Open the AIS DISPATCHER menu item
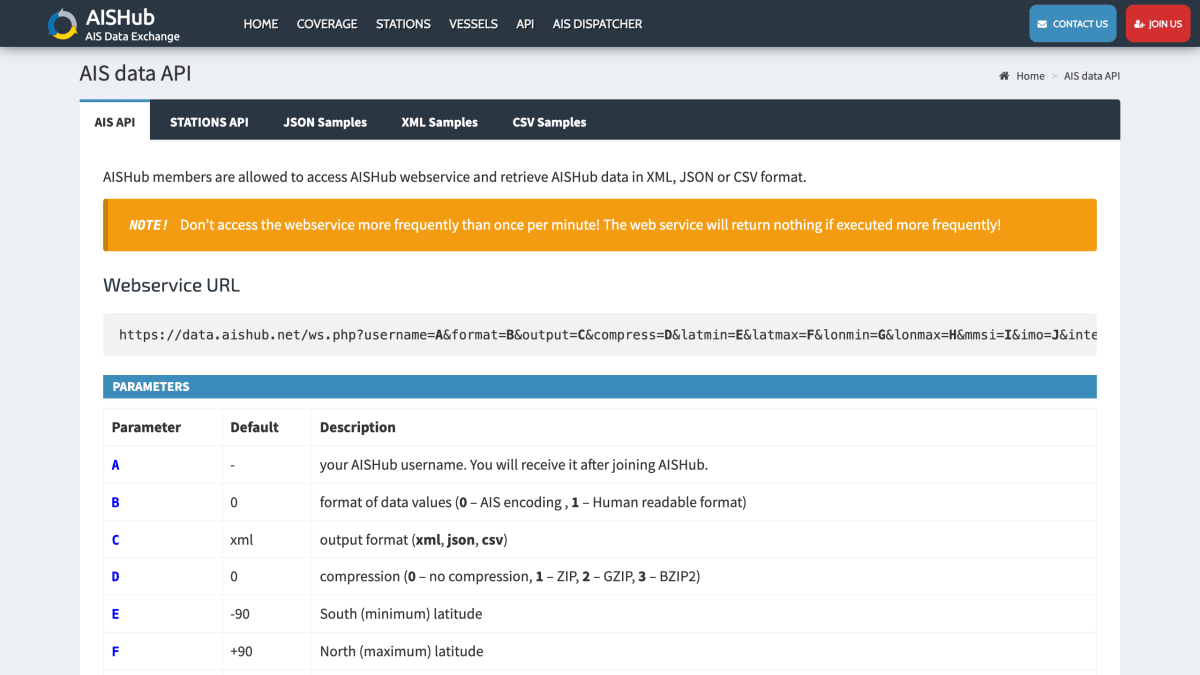 click(597, 24)
